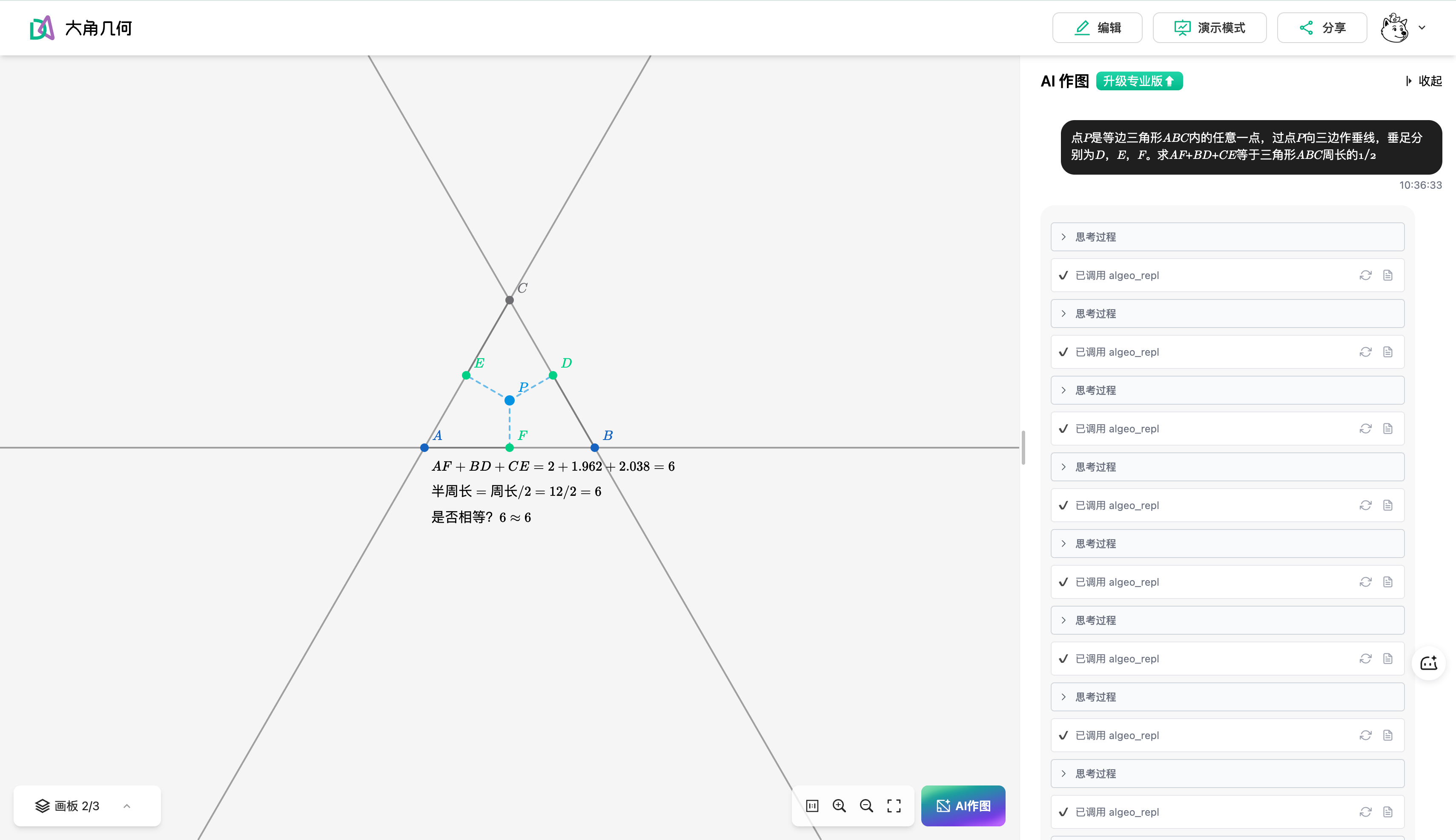
Task: Click the refresh icon on the seventh algeo_repl row
Action: tap(1365, 736)
